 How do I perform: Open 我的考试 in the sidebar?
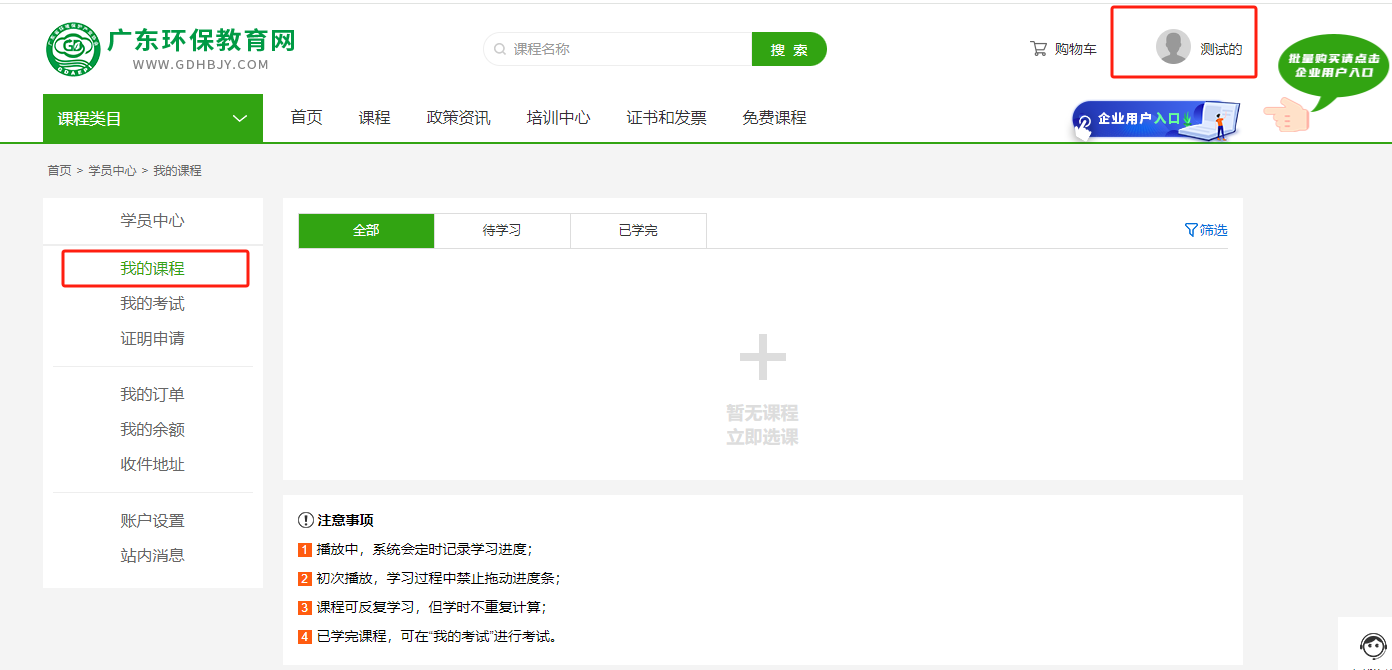pyautogui.click(x=152, y=304)
